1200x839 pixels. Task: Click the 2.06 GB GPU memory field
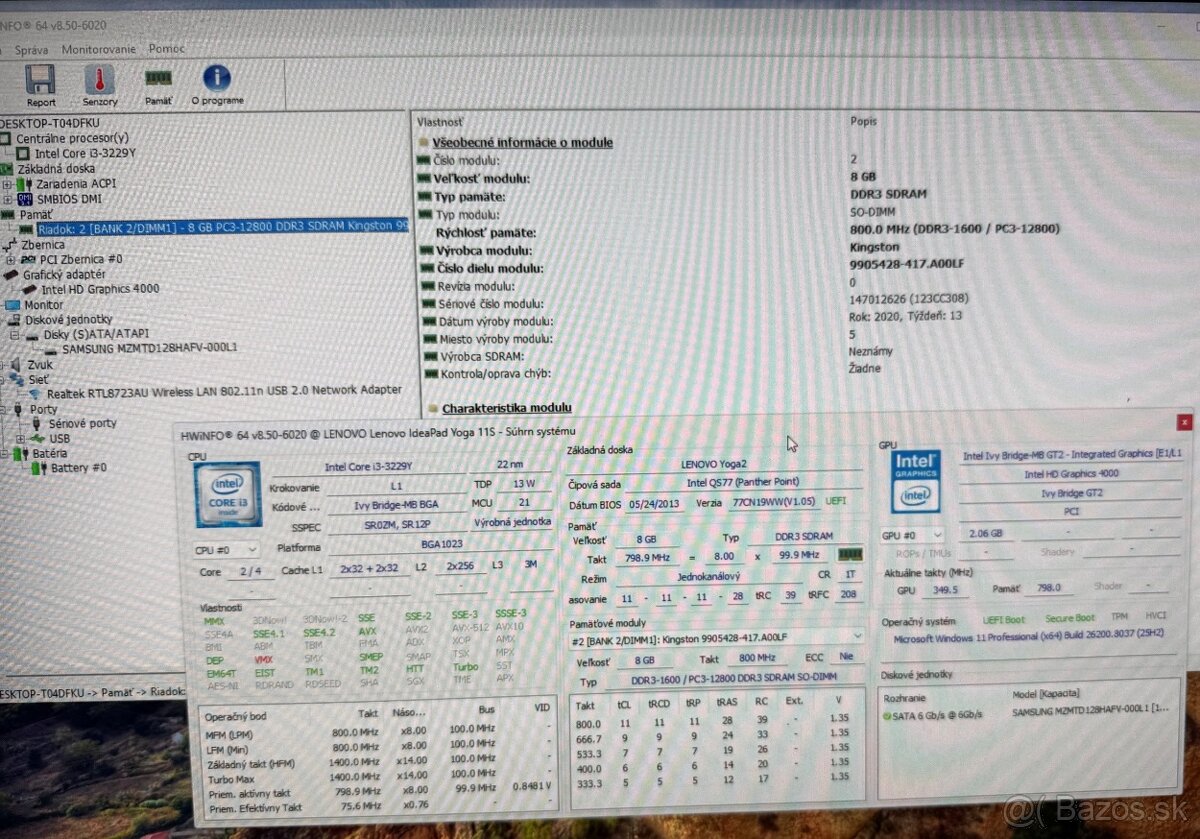[986, 534]
